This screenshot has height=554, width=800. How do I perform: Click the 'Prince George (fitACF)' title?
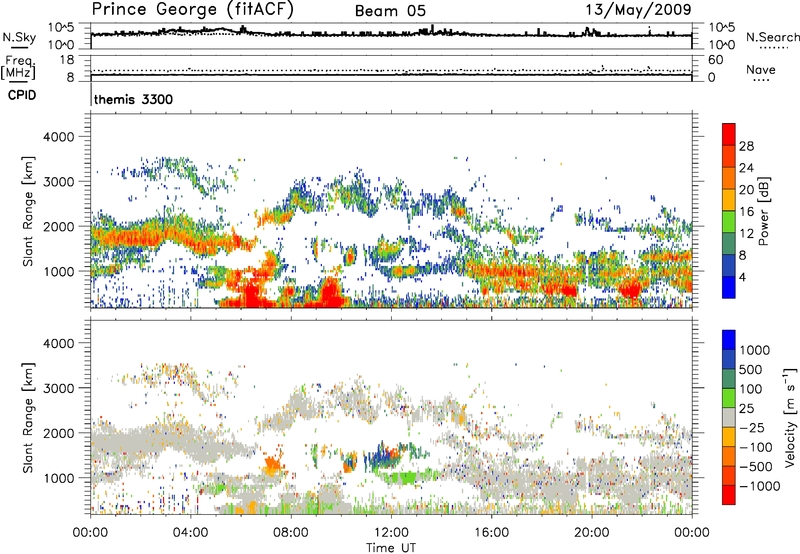point(193,10)
